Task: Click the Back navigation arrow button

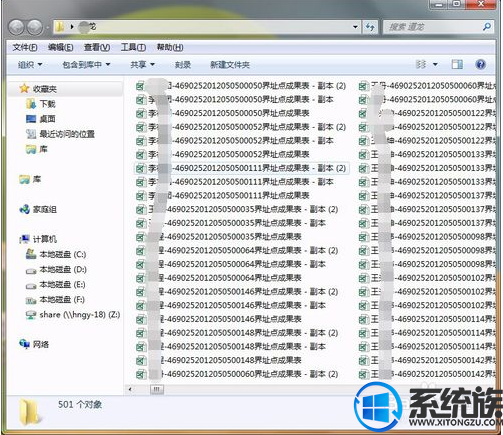Action: [16, 27]
